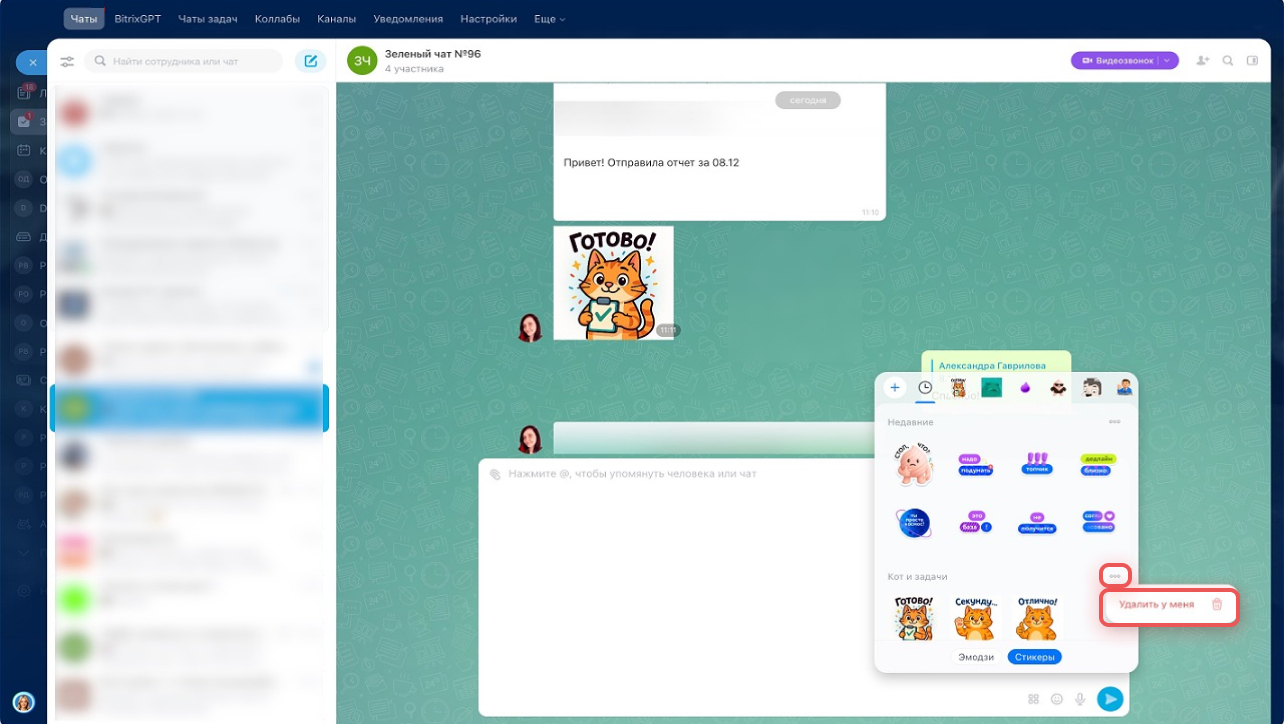Send the cat 'Отлично!' sticker

pos(1037,617)
